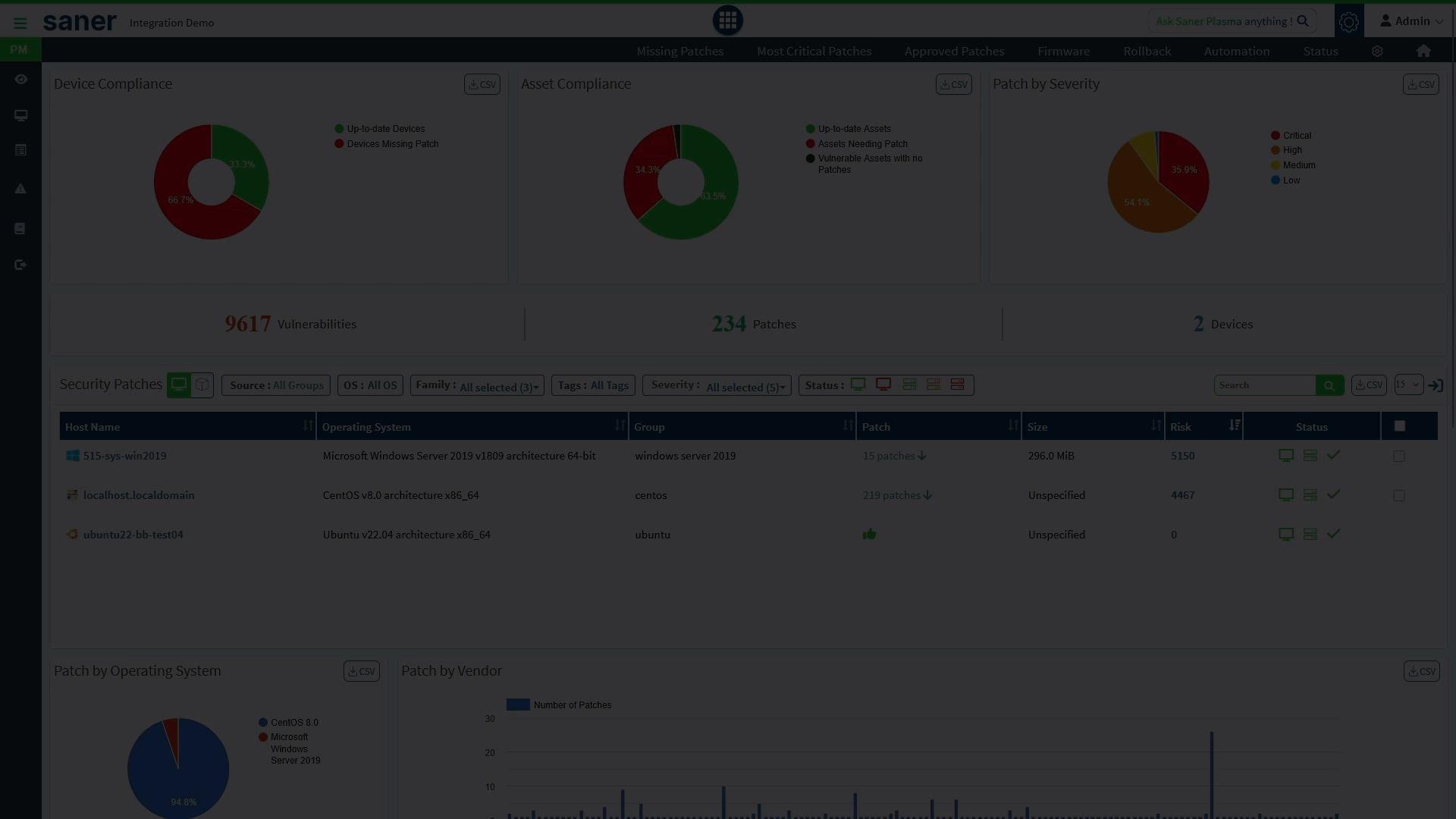Open the list reports sidebar icon
The image size is (1456, 819).
coord(20,150)
